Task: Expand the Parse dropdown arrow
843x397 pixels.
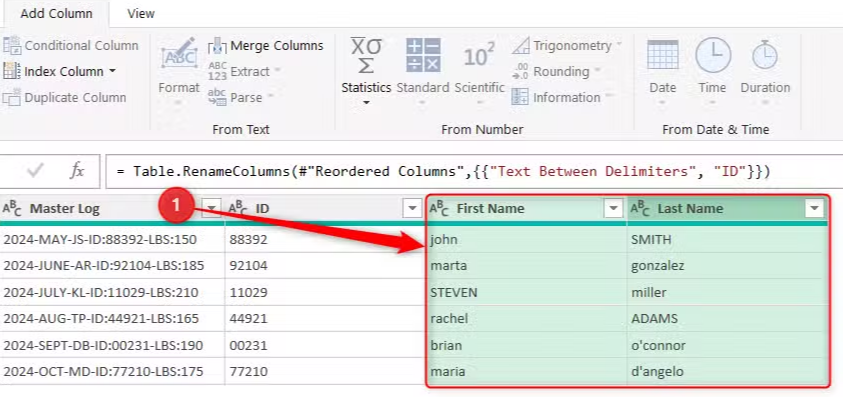Action: (x=270, y=96)
